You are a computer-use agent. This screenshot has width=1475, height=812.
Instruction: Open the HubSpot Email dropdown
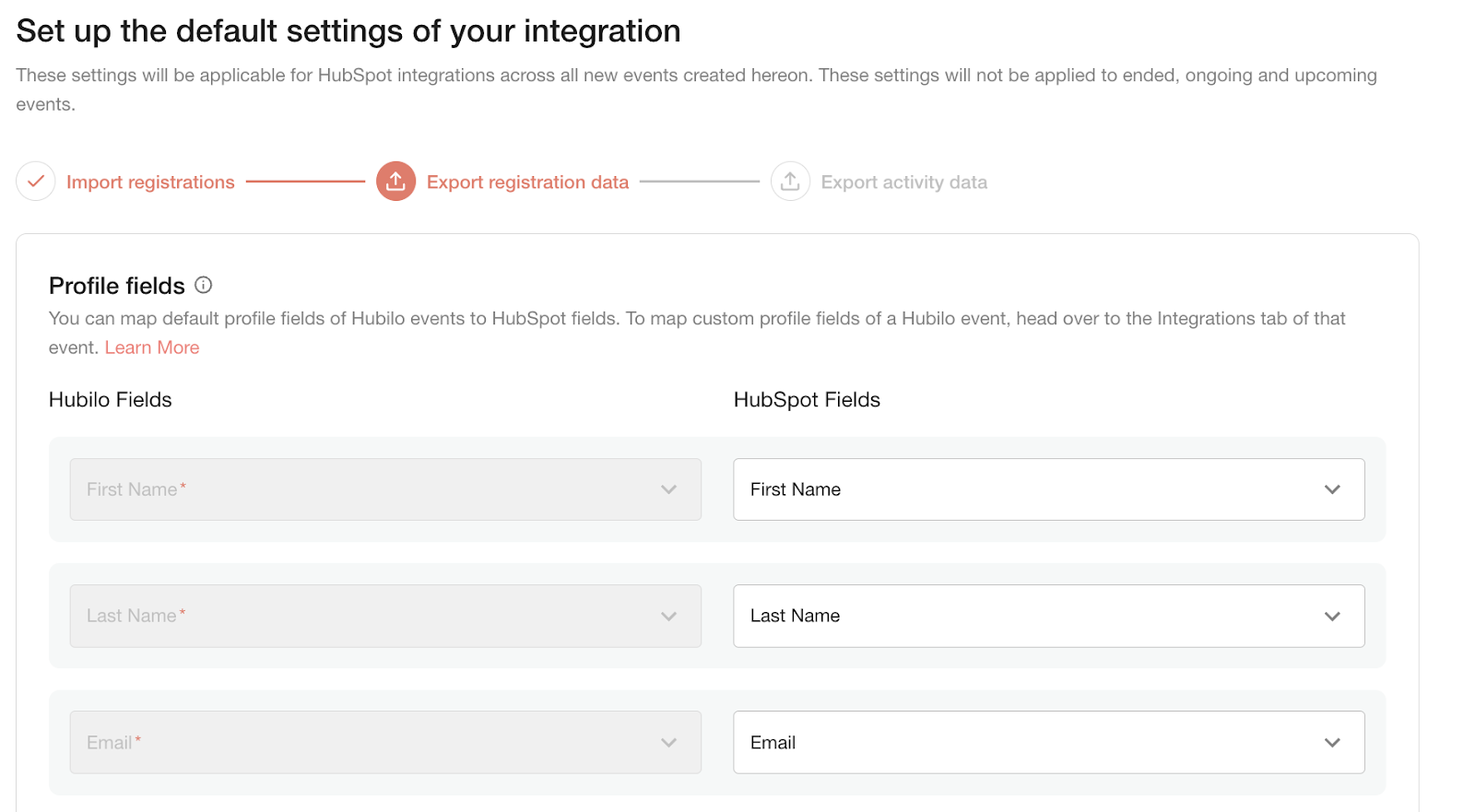coord(1048,742)
